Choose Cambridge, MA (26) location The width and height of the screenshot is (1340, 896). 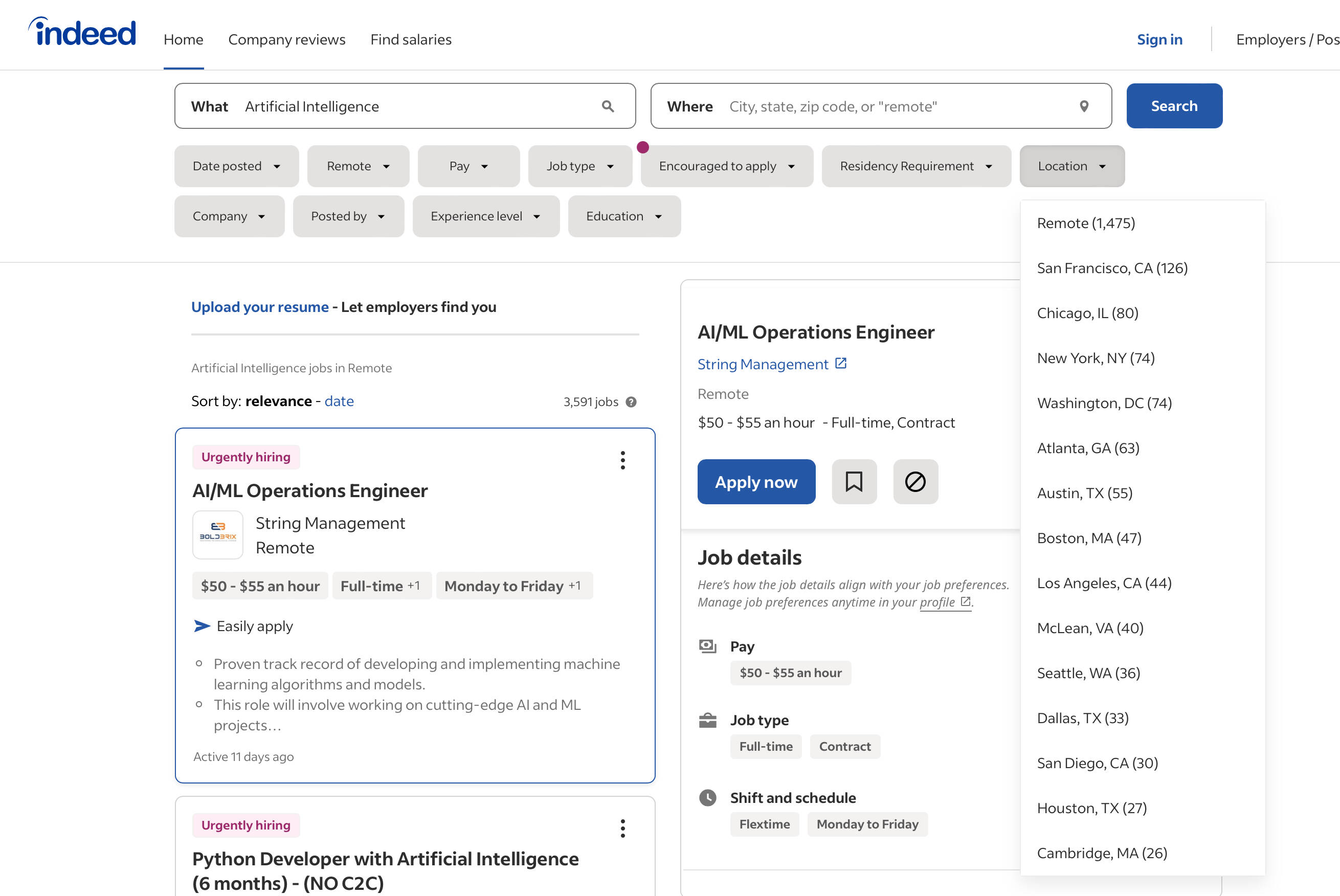(x=1142, y=853)
